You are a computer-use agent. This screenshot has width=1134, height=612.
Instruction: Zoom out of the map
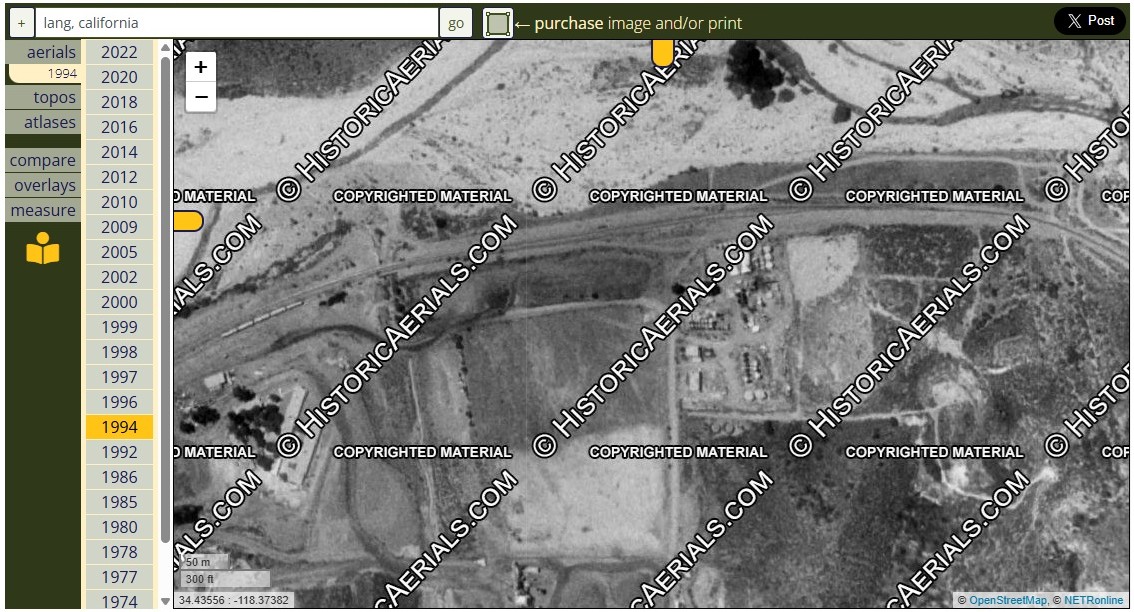click(201, 97)
